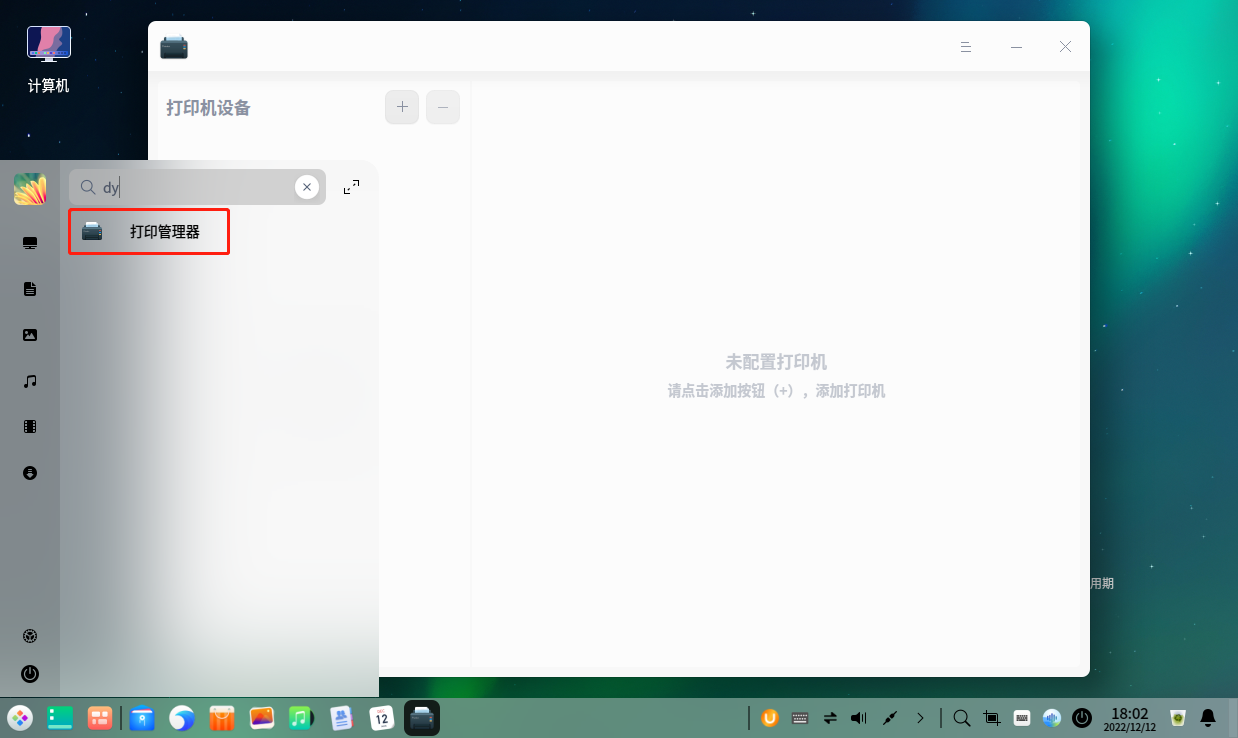Add a printer with the plus button

(x=402, y=107)
